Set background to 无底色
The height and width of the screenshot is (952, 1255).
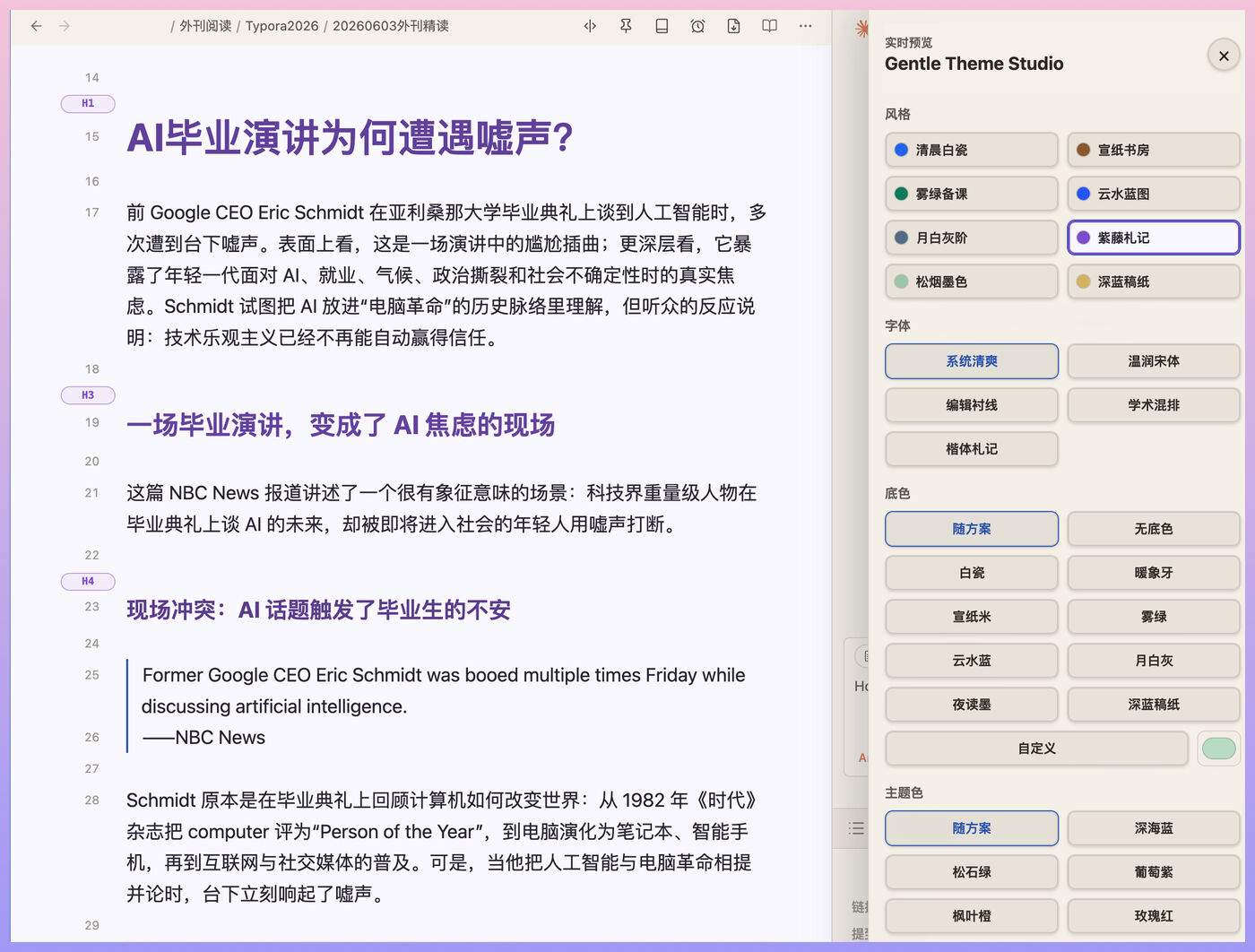click(x=1154, y=529)
